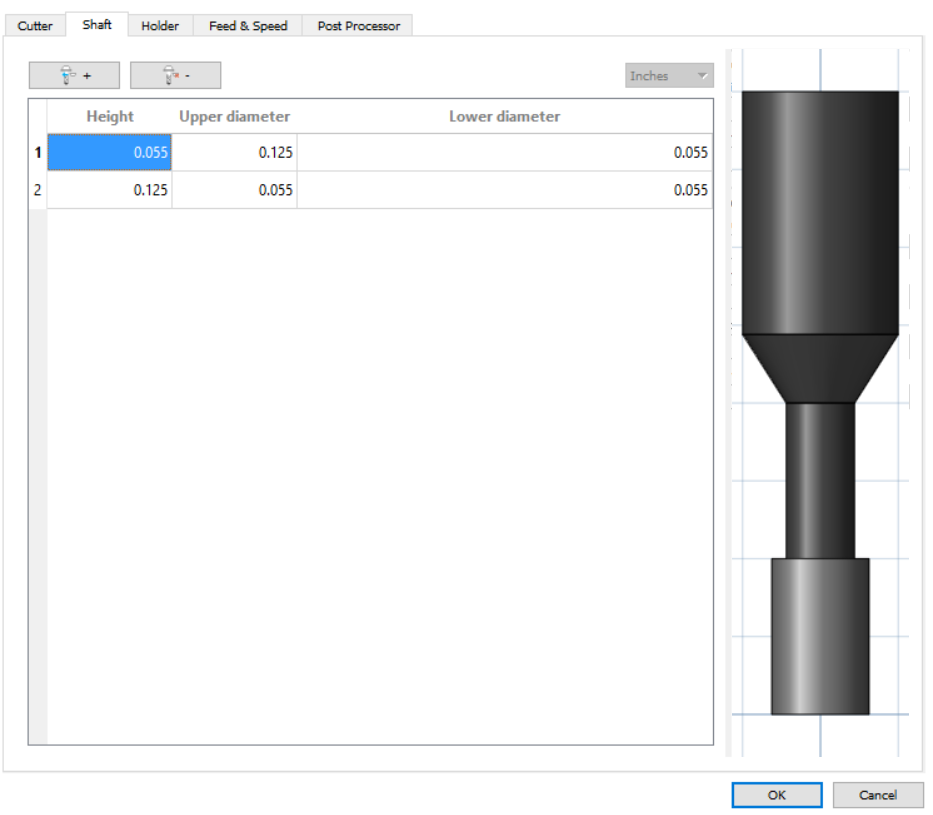Open the Inches unit dropdown
The width and height of the screenshot is (933, 815).
click(x=667, y=75)
